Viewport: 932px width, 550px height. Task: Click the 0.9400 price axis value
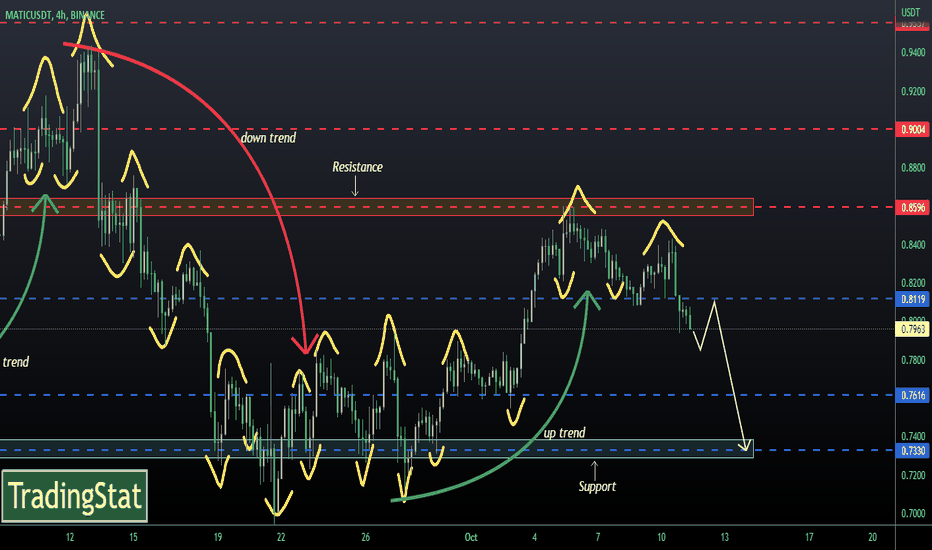[913, 52]
